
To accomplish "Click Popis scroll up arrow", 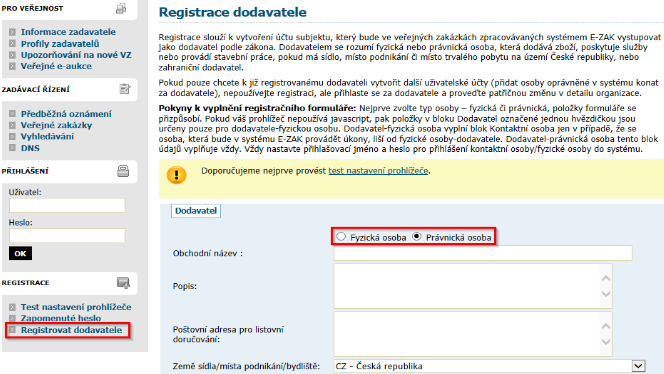I will click(606, 278).
